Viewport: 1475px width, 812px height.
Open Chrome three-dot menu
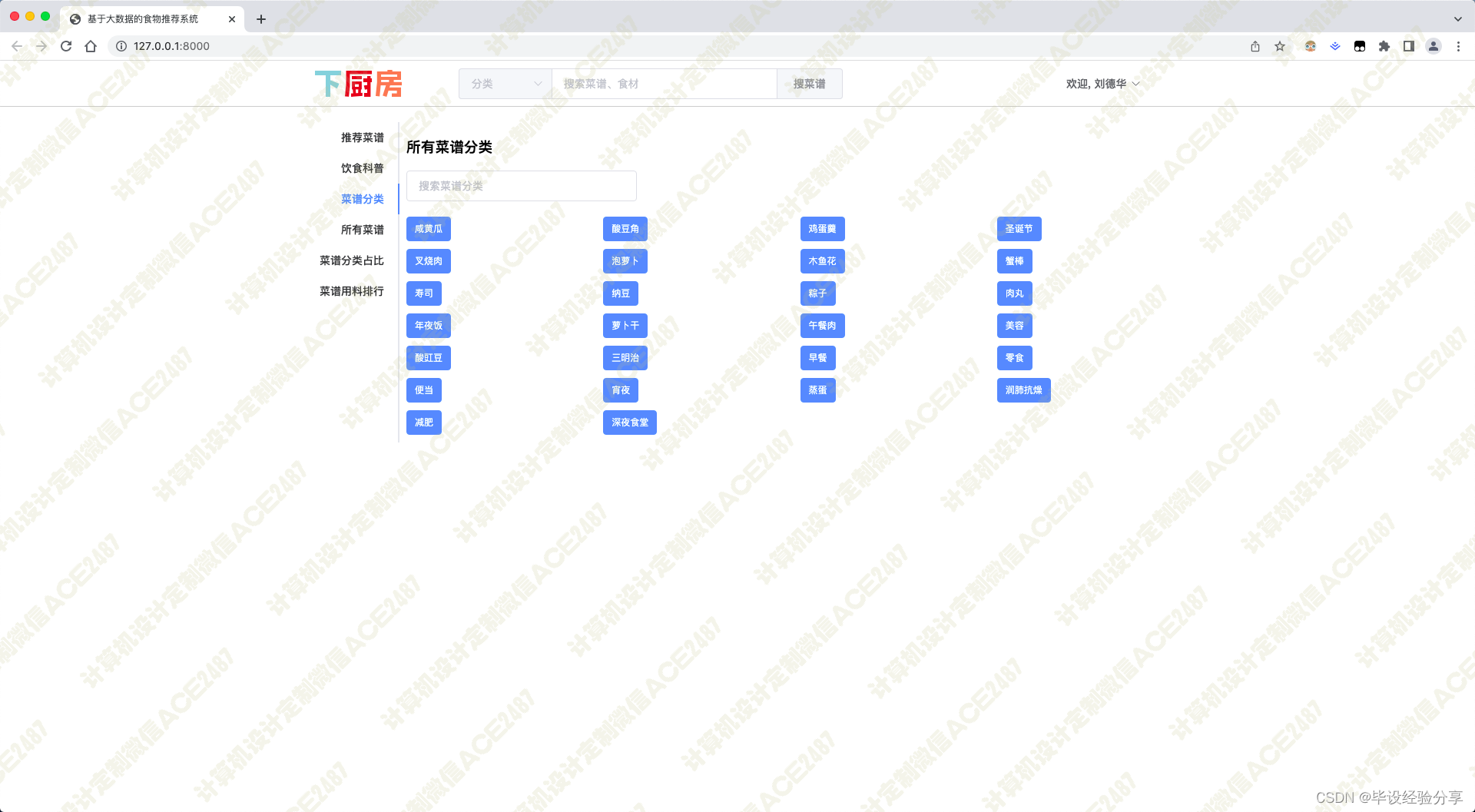[x=1458, y=46]
